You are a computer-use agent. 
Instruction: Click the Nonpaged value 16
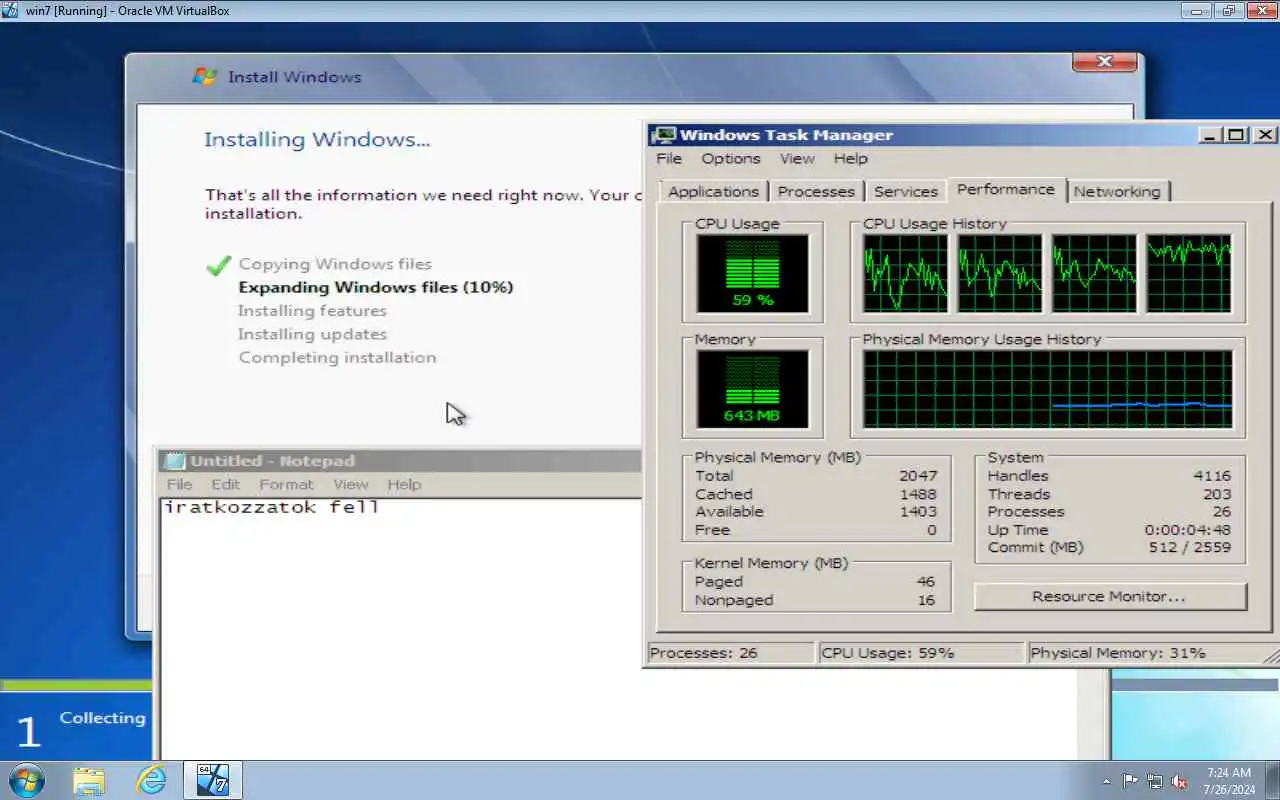point(926,601)
